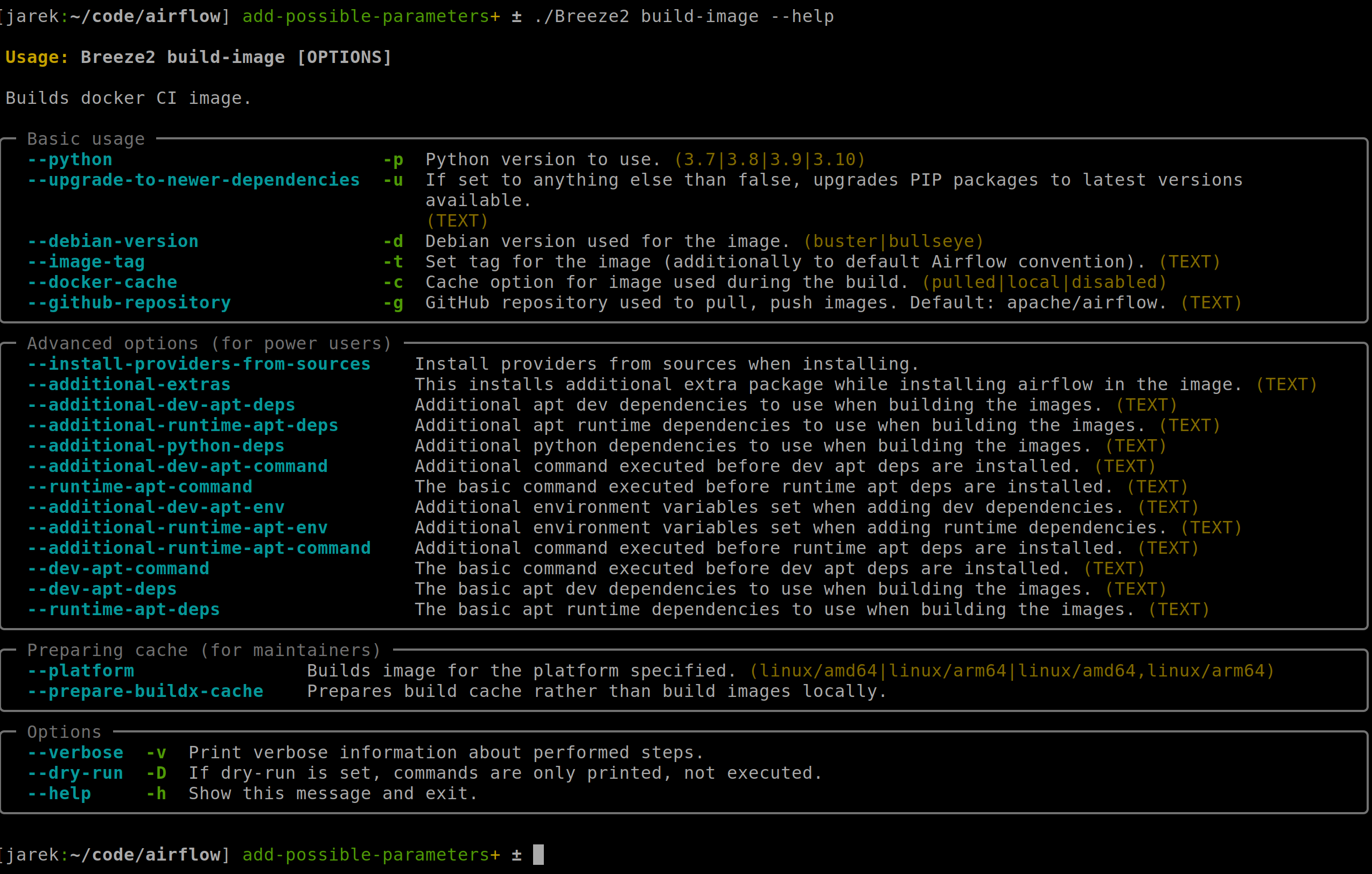1372x874 pixels.
Task: Click the 'Basic usage' section heading
Action: [86, 139]
